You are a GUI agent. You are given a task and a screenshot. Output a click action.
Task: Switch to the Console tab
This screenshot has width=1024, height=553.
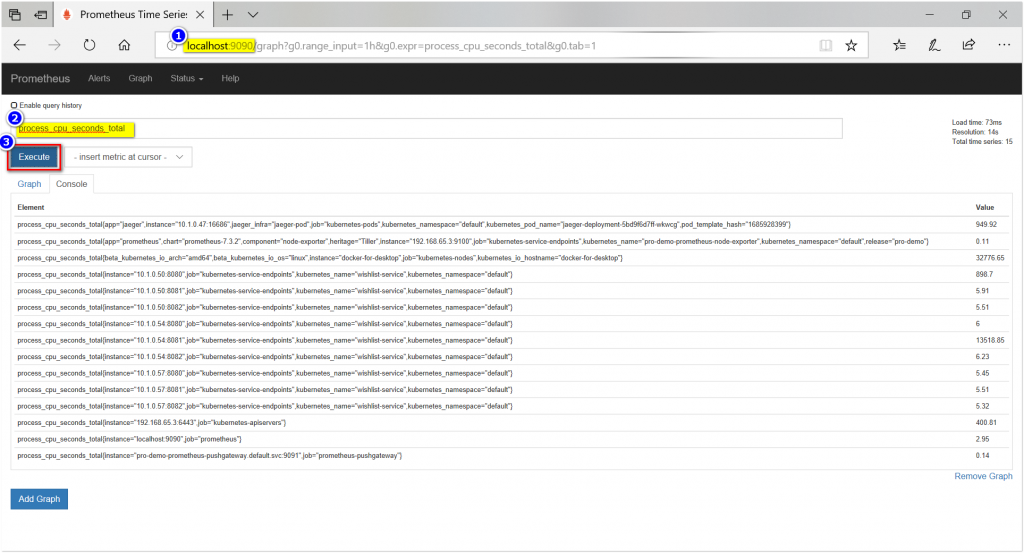pyautogui.click(x=71, y=184)
